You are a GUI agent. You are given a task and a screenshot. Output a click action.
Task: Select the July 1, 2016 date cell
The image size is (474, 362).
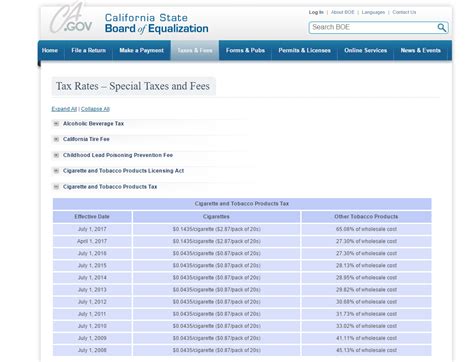pyautogui.click(x=92, y=253)
